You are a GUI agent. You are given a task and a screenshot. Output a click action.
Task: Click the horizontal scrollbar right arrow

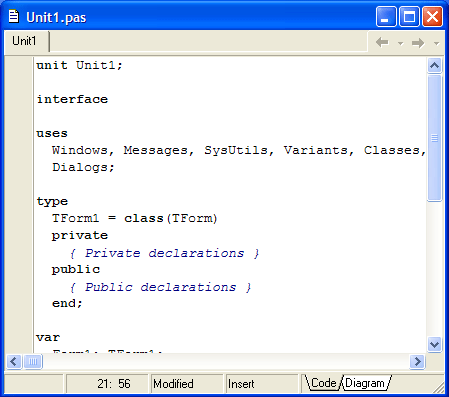[x=417, y=361]
